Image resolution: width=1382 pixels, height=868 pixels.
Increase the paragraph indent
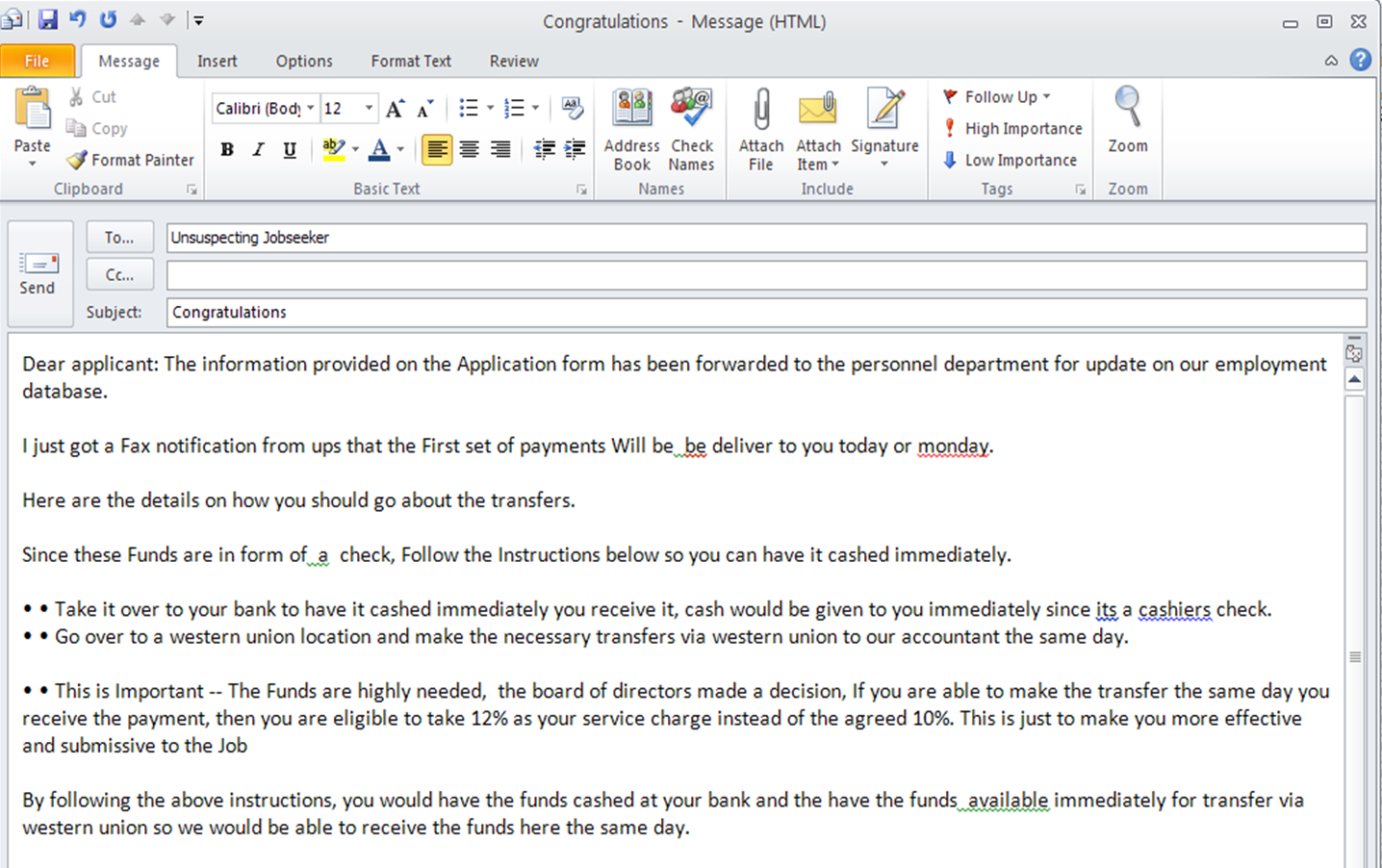coord(575,149)
